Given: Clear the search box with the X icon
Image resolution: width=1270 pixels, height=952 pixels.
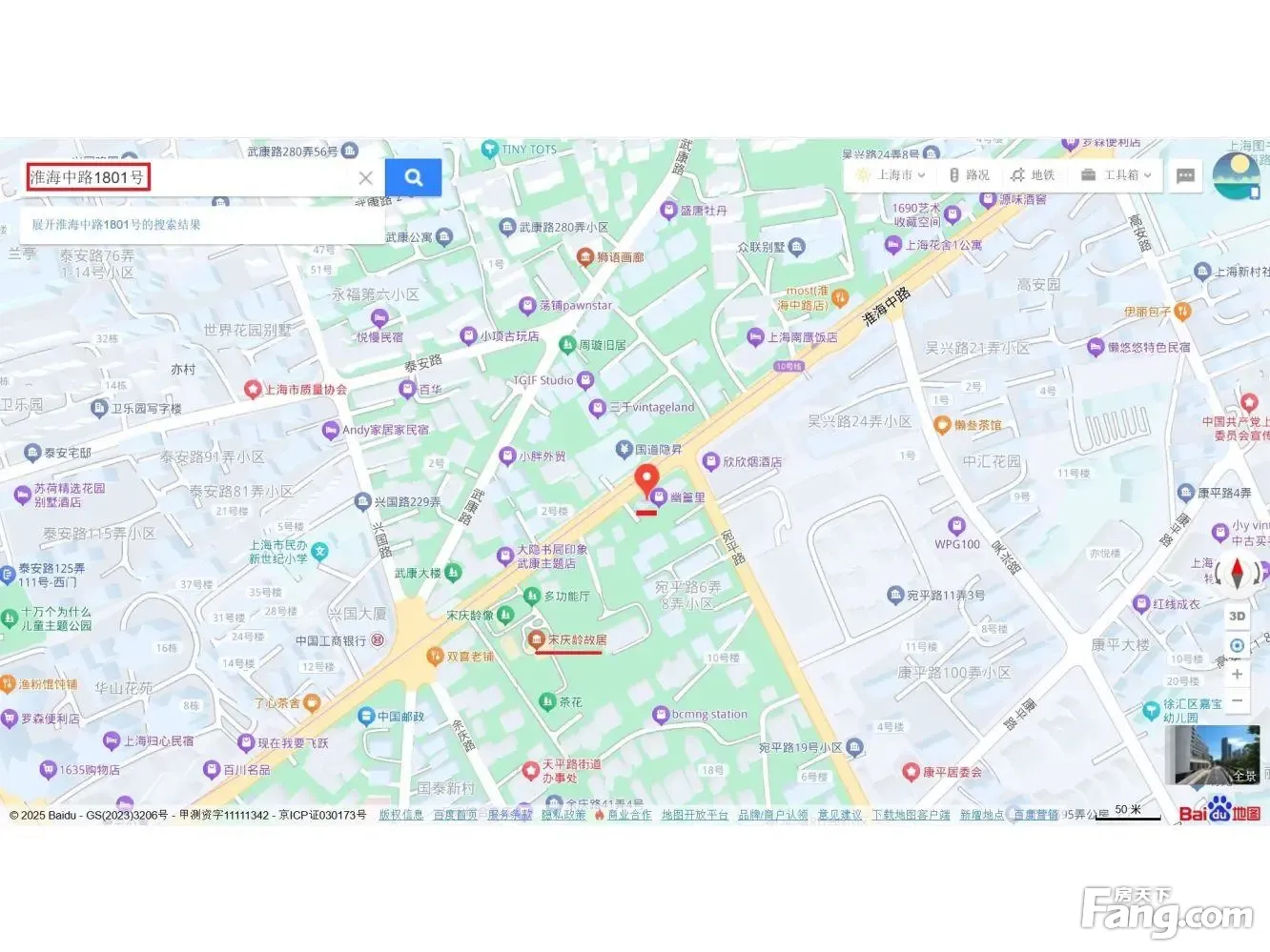Looking at the screenshot, I should pos(365,177).
